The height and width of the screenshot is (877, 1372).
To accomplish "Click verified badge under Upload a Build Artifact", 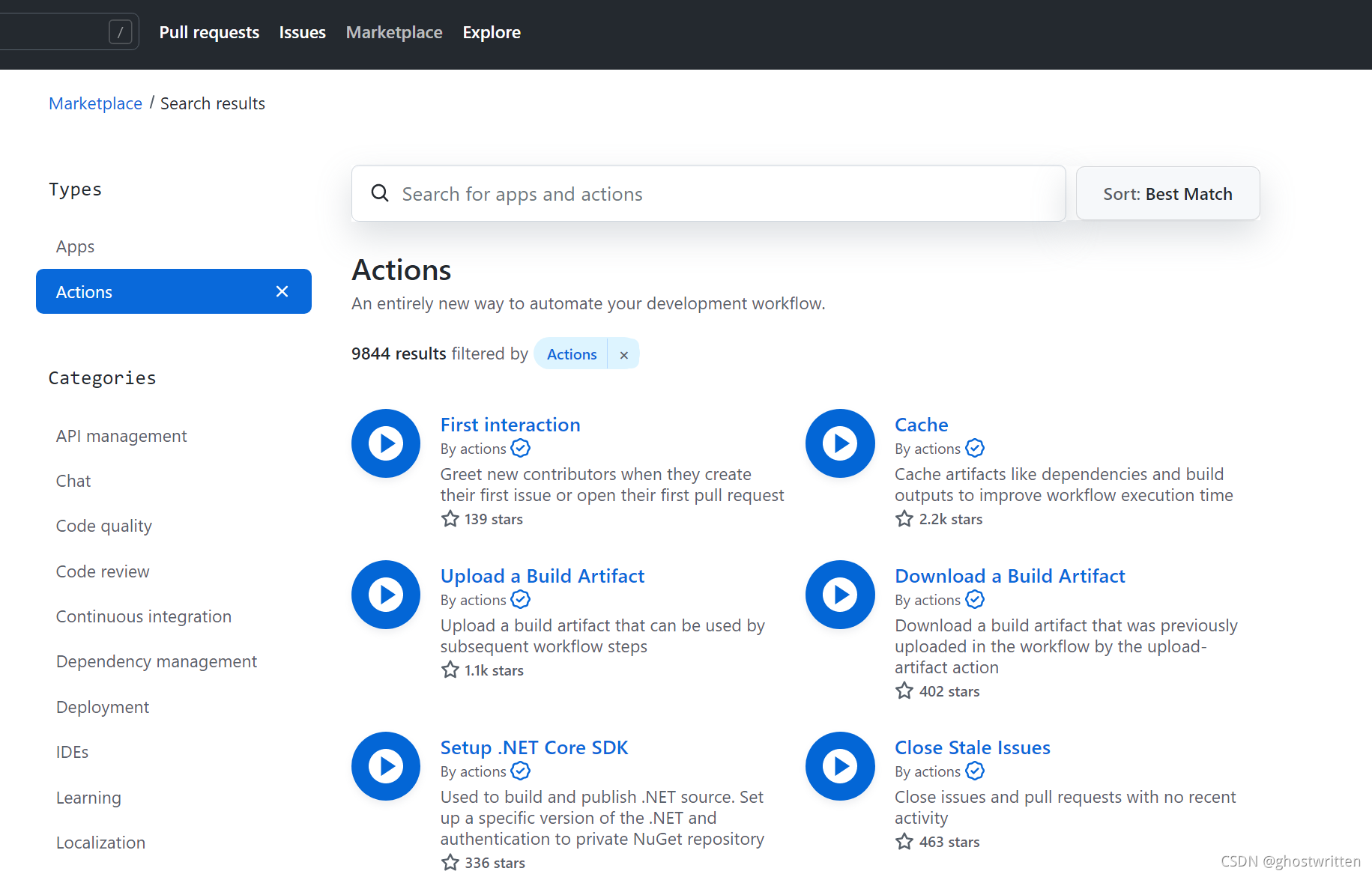I will coord(521,599).
